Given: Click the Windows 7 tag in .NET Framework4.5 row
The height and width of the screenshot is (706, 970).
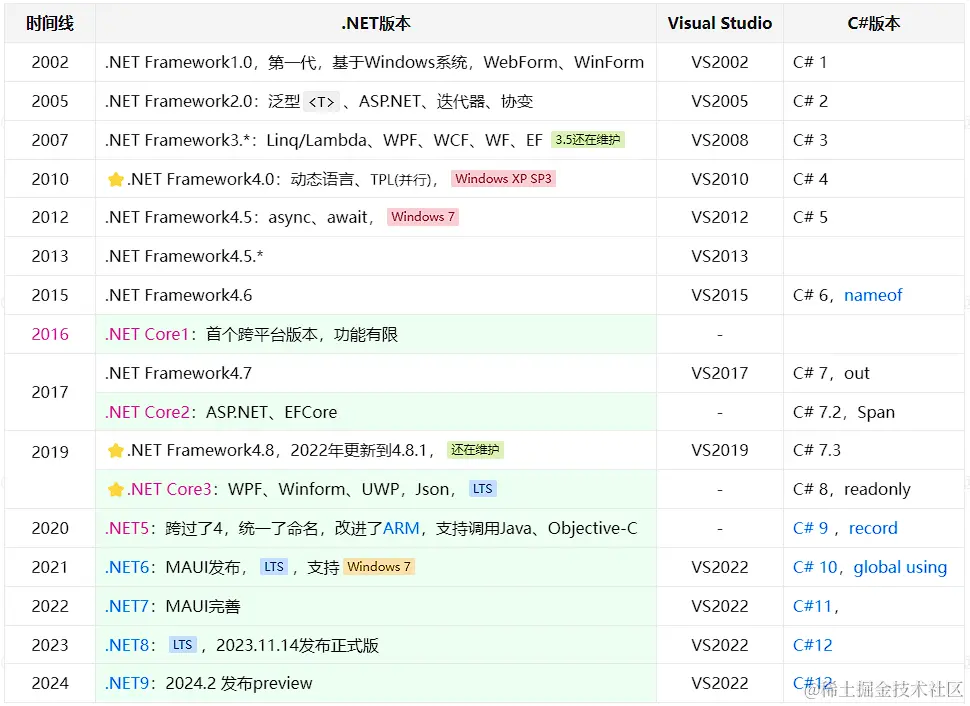Looking at the screenshot, I should click(423, 217).
